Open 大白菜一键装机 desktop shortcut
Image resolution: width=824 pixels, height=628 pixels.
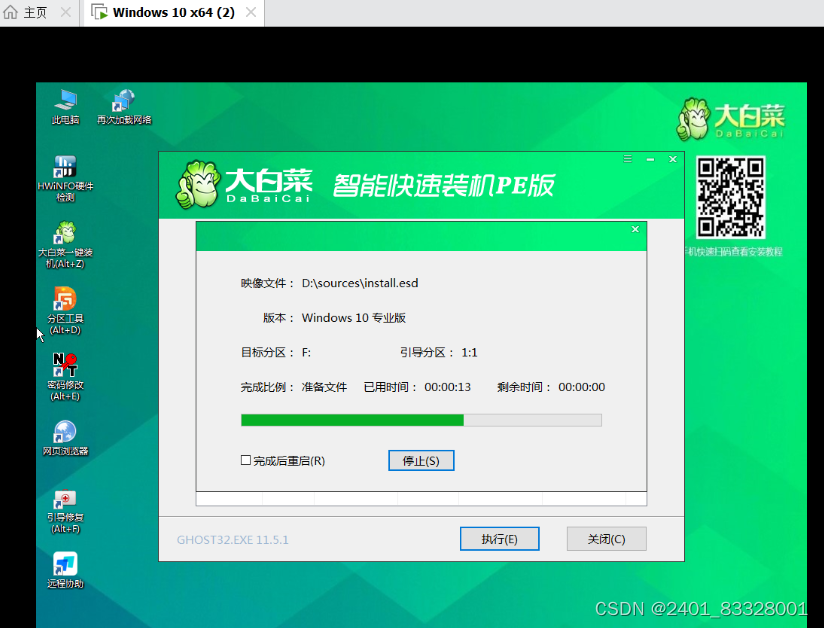[x=65, y=245]
